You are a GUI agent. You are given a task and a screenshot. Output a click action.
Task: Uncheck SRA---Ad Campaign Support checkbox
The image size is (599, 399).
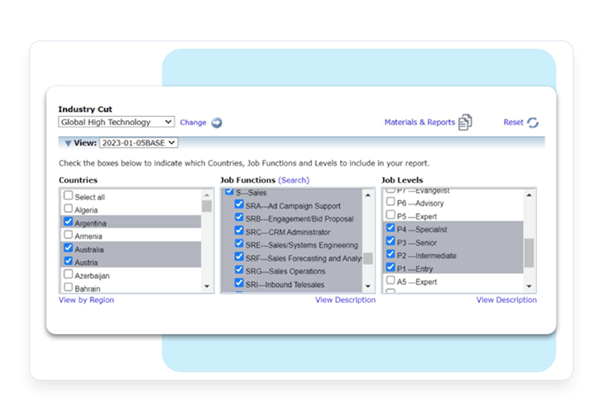239,204
